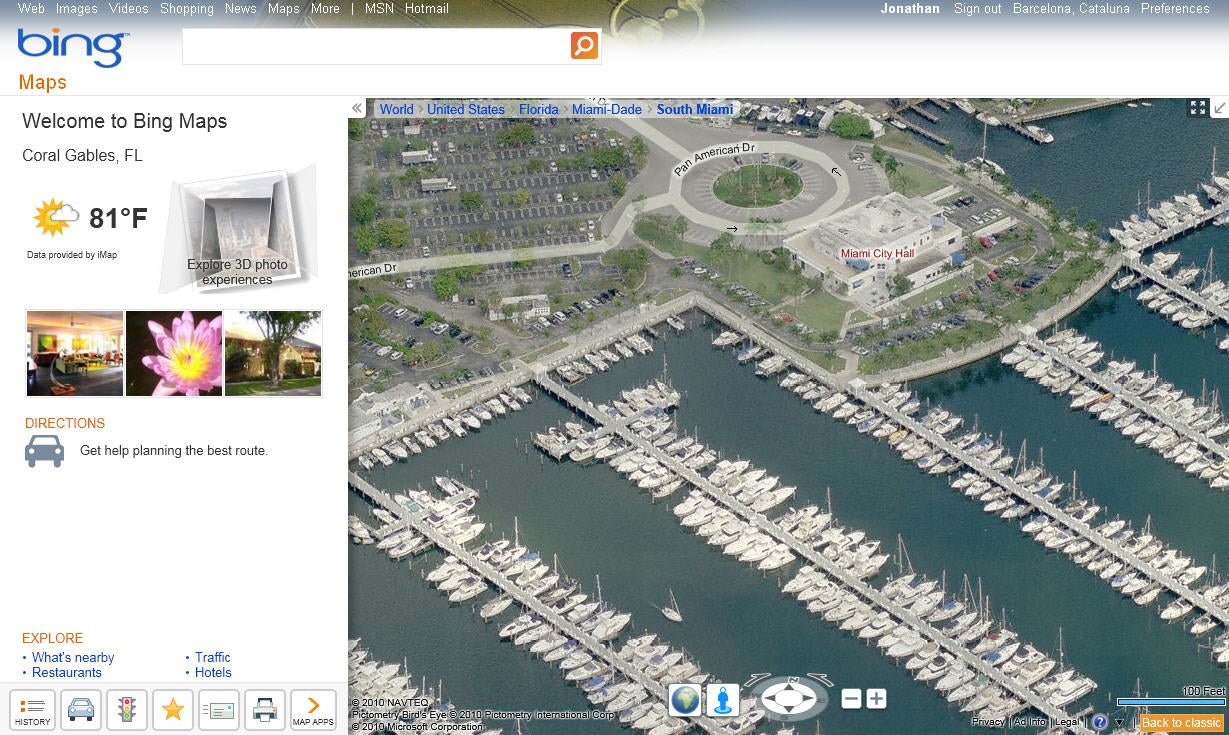Open the World breadcrumb

397,109
